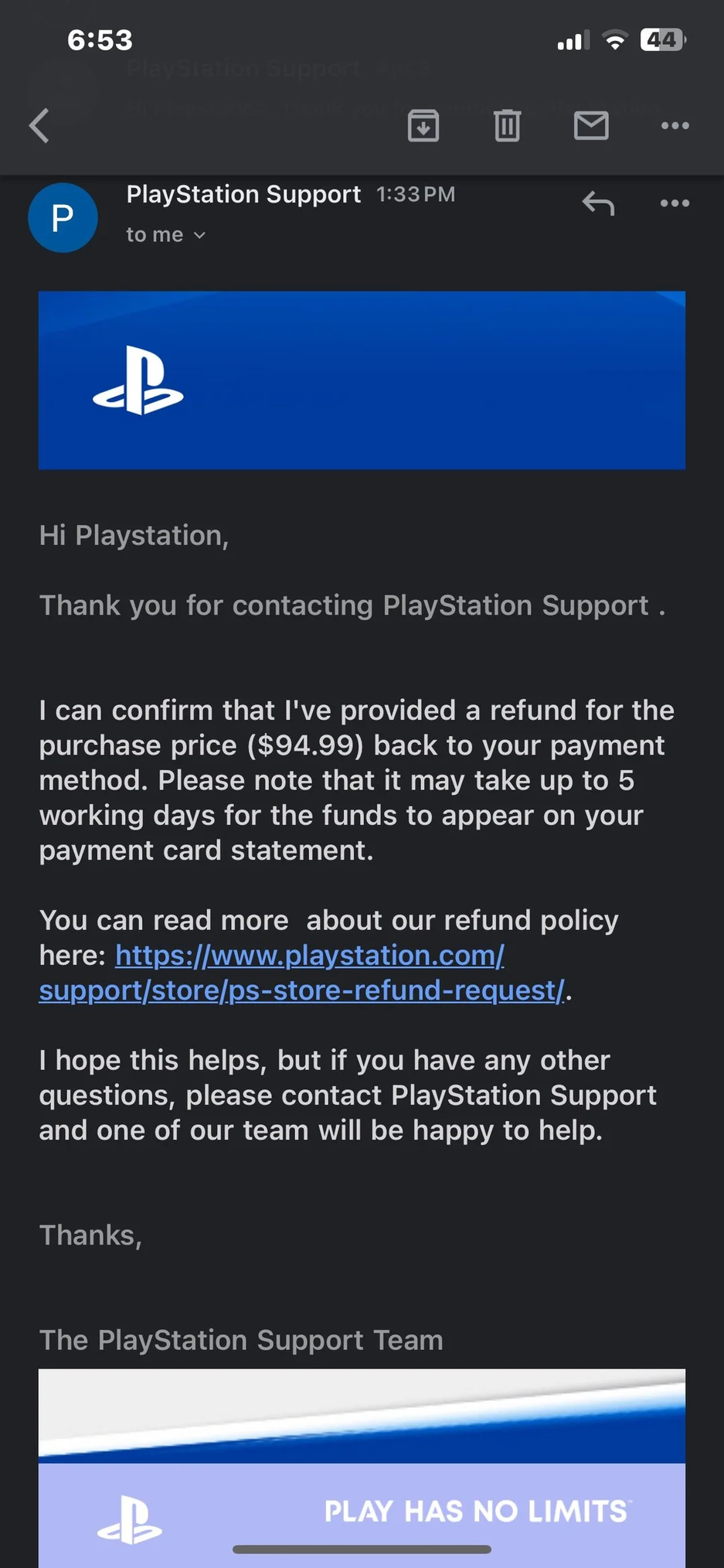The image size is (724, 1568).
Task: Delete this email with trash icon
Action: [507, 125]
